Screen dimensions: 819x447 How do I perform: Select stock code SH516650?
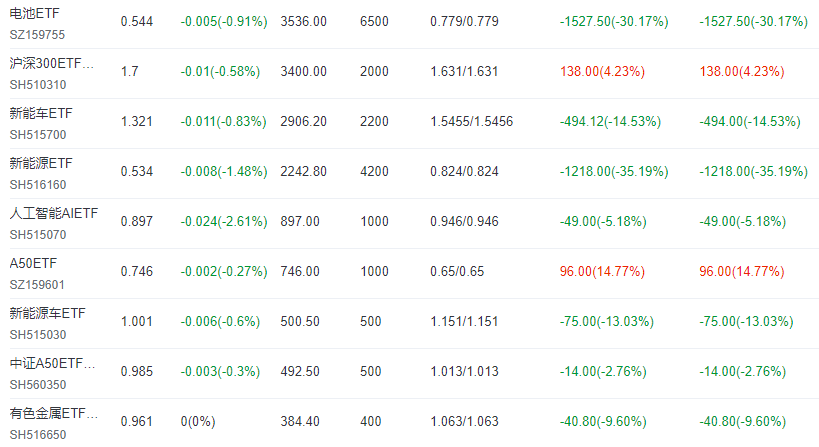(x=38, y=435)
